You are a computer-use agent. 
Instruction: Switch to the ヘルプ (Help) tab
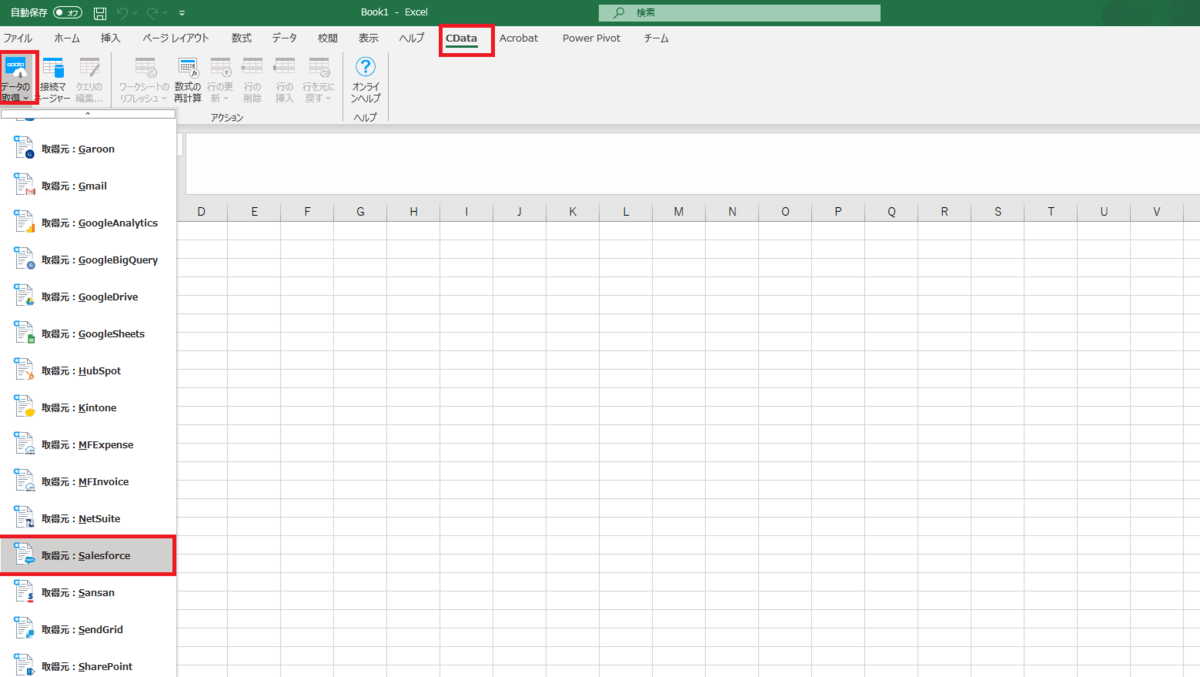[x=412, y=38]
